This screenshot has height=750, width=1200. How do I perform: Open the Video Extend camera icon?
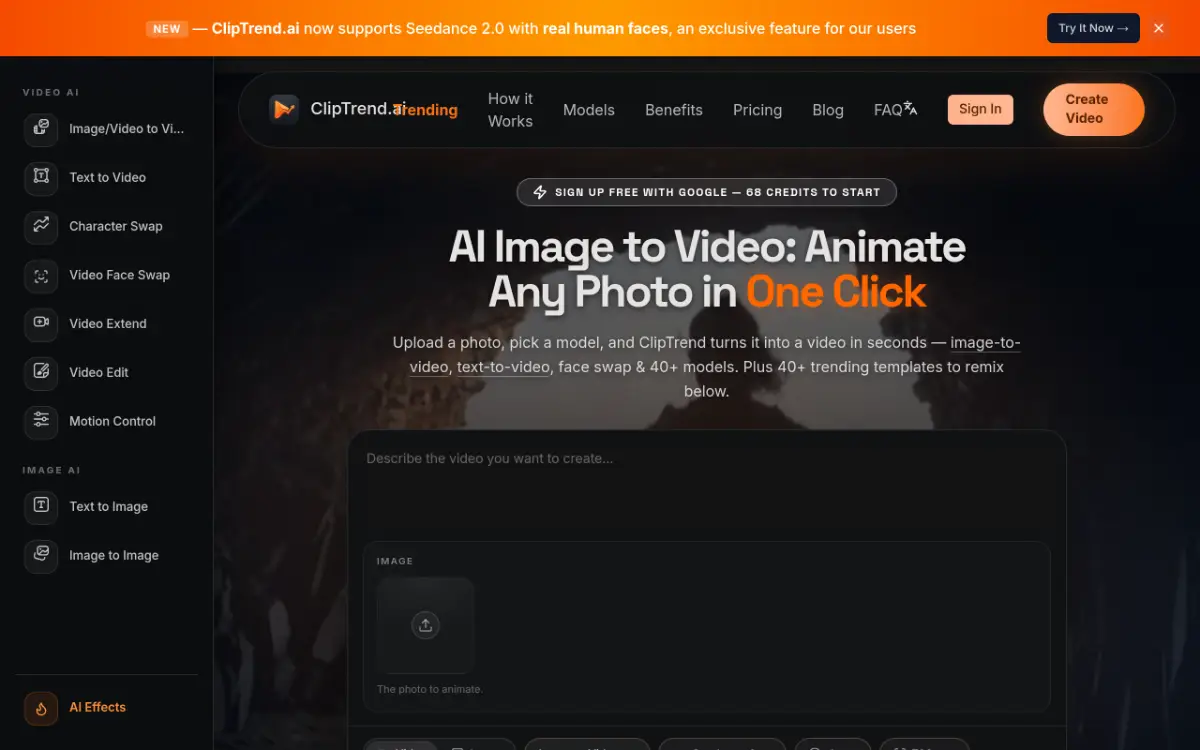point(41,323)
